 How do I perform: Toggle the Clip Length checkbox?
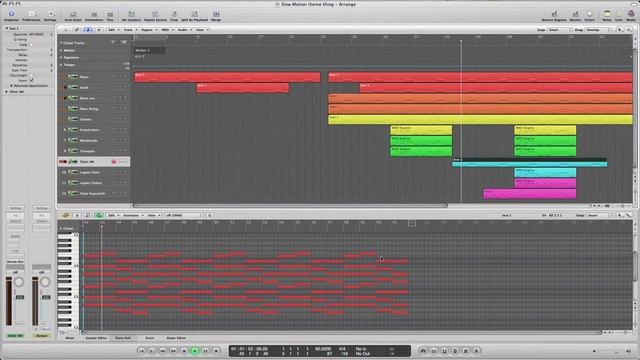tap(31, 76)
